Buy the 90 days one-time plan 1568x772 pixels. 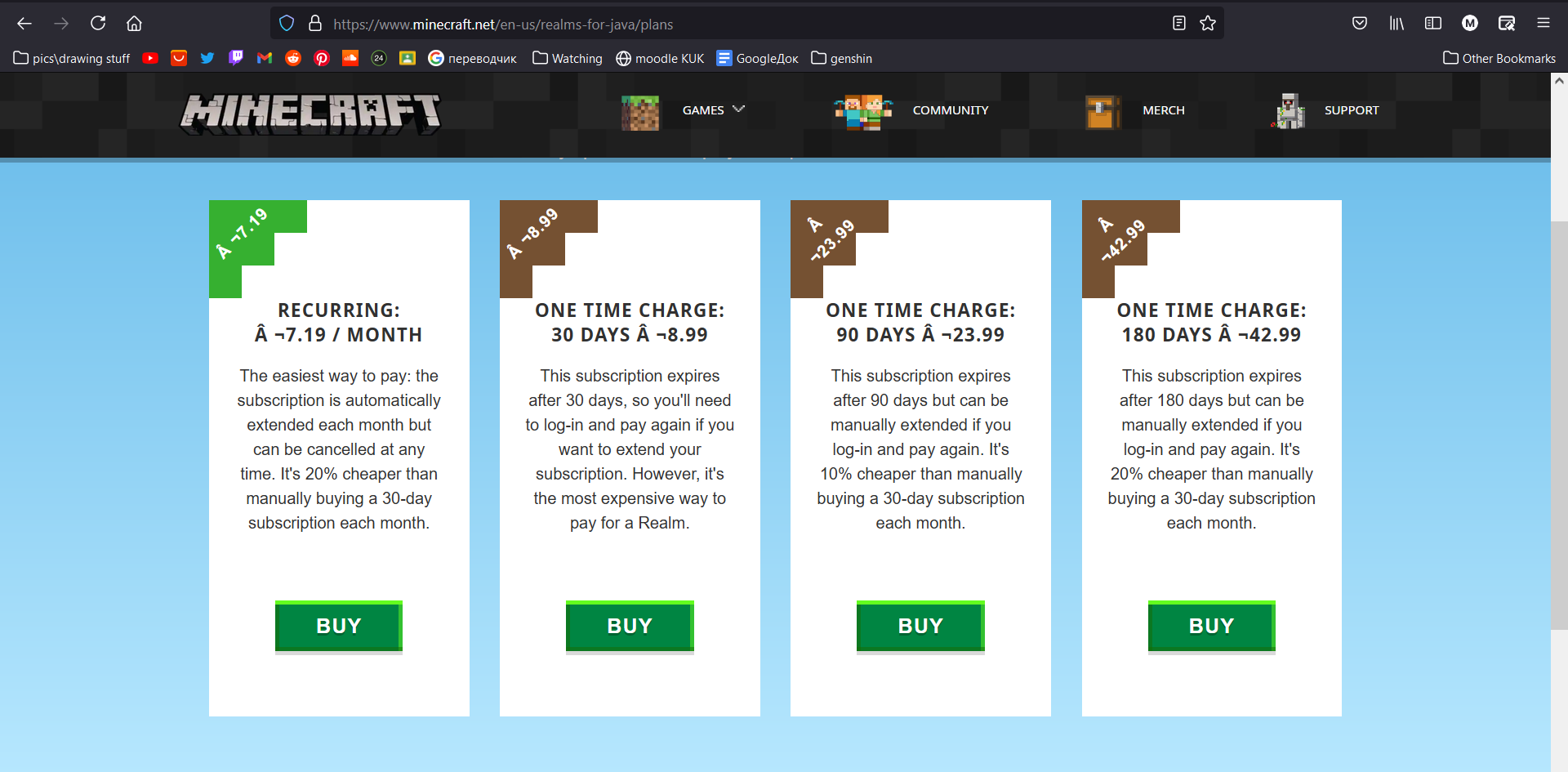point(920,627)
